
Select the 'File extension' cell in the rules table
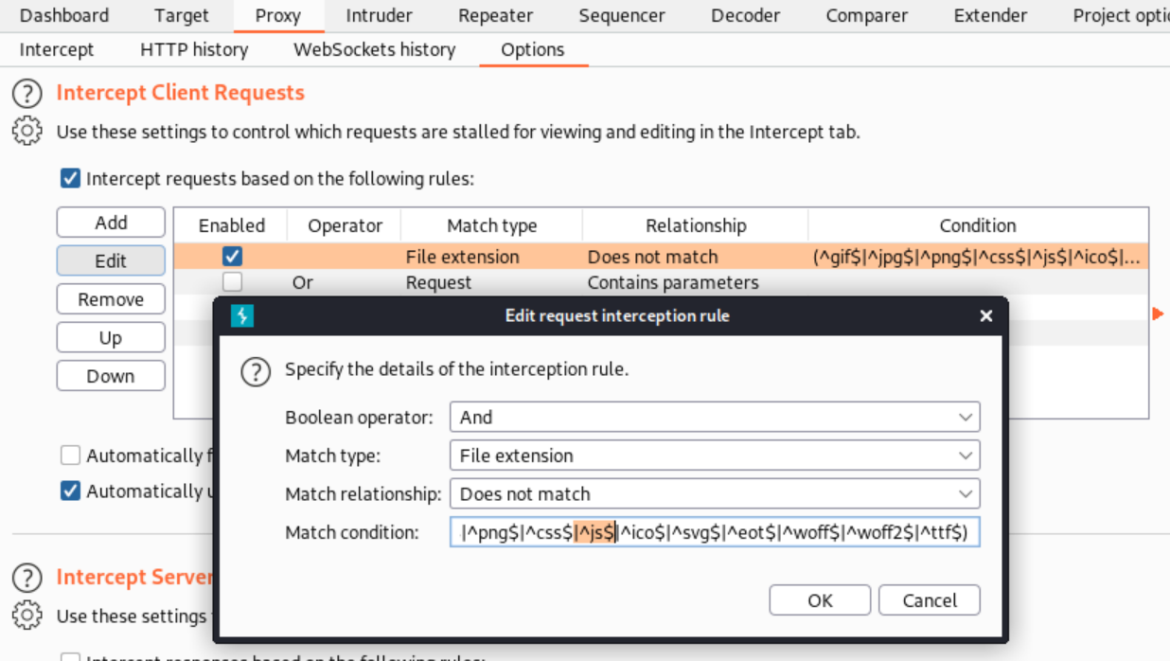point(492,257)
